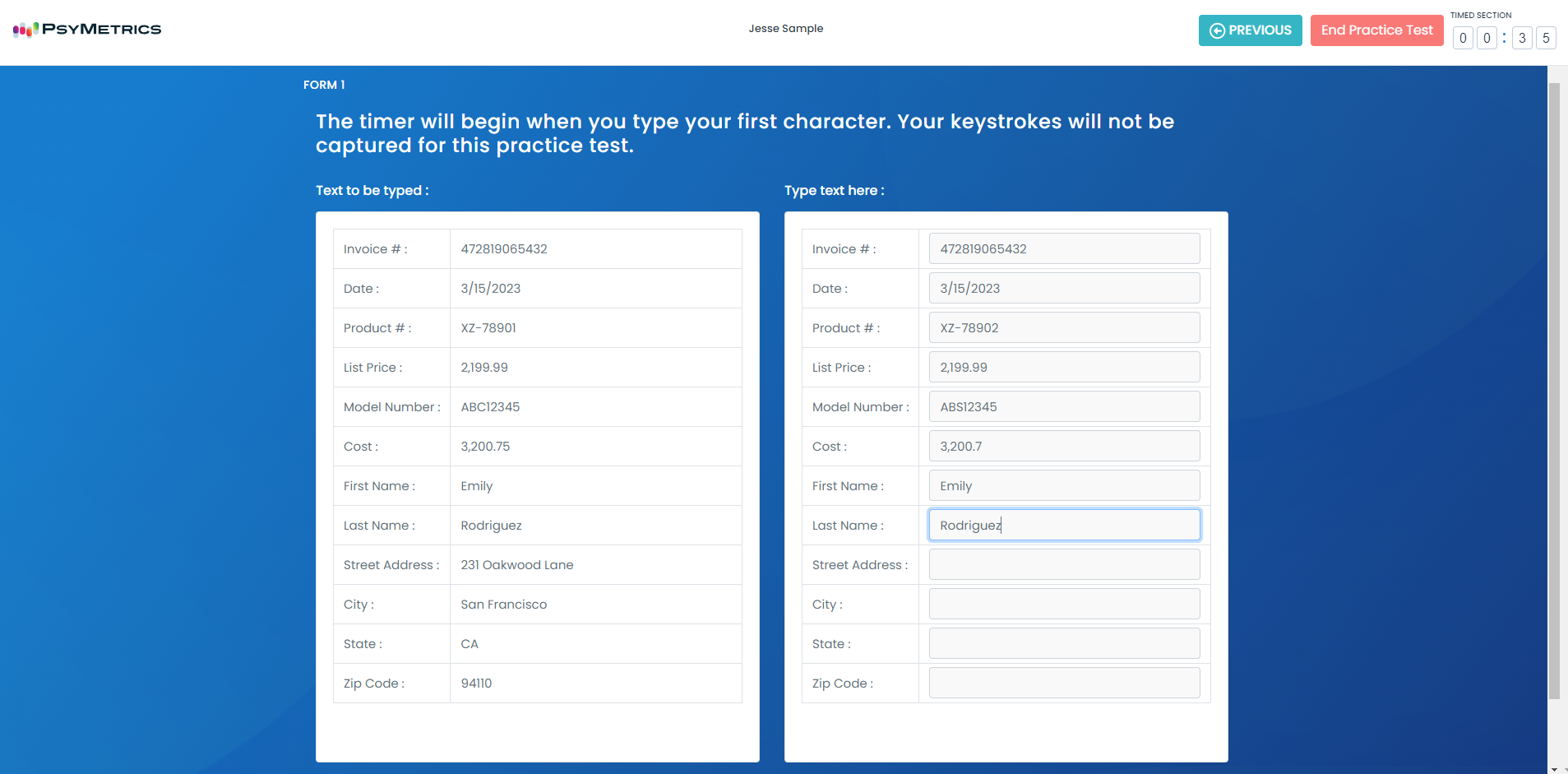The width and height of the screenshot is (1568, 774).
Task: Click the End Practice Test button
Action: 1376,30
